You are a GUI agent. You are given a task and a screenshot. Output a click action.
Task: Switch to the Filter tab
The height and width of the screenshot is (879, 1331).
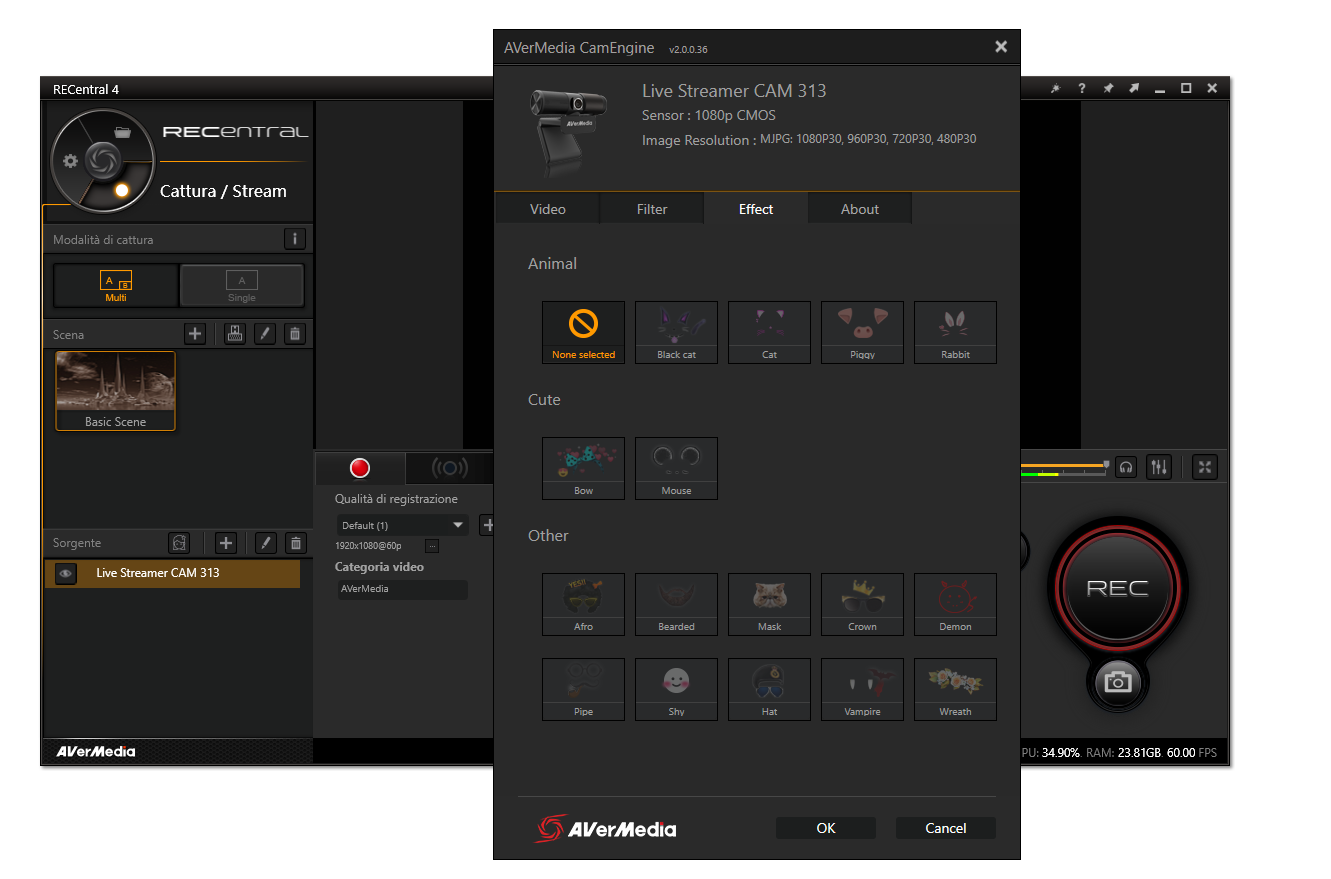652,209
